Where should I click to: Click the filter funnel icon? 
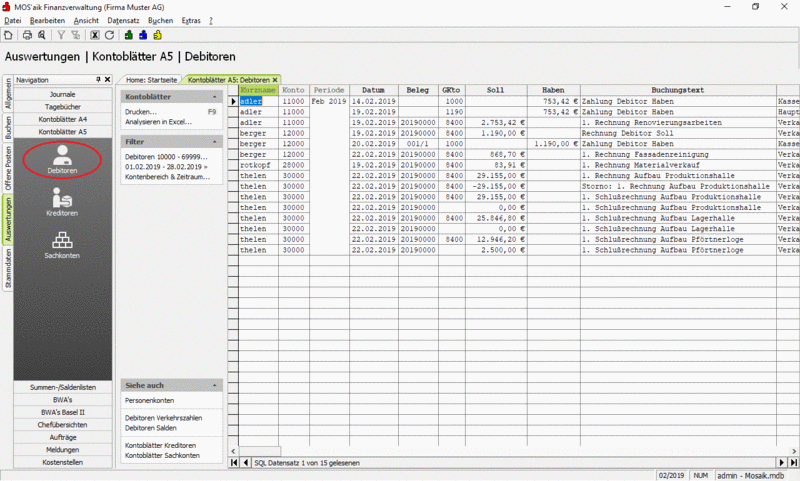61,35
